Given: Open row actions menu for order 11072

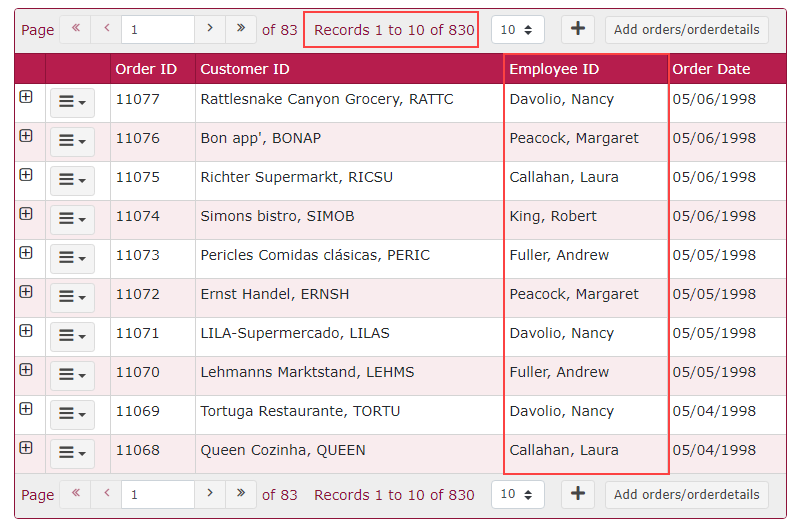Looking at the screenshot, I should click(72, 296).
